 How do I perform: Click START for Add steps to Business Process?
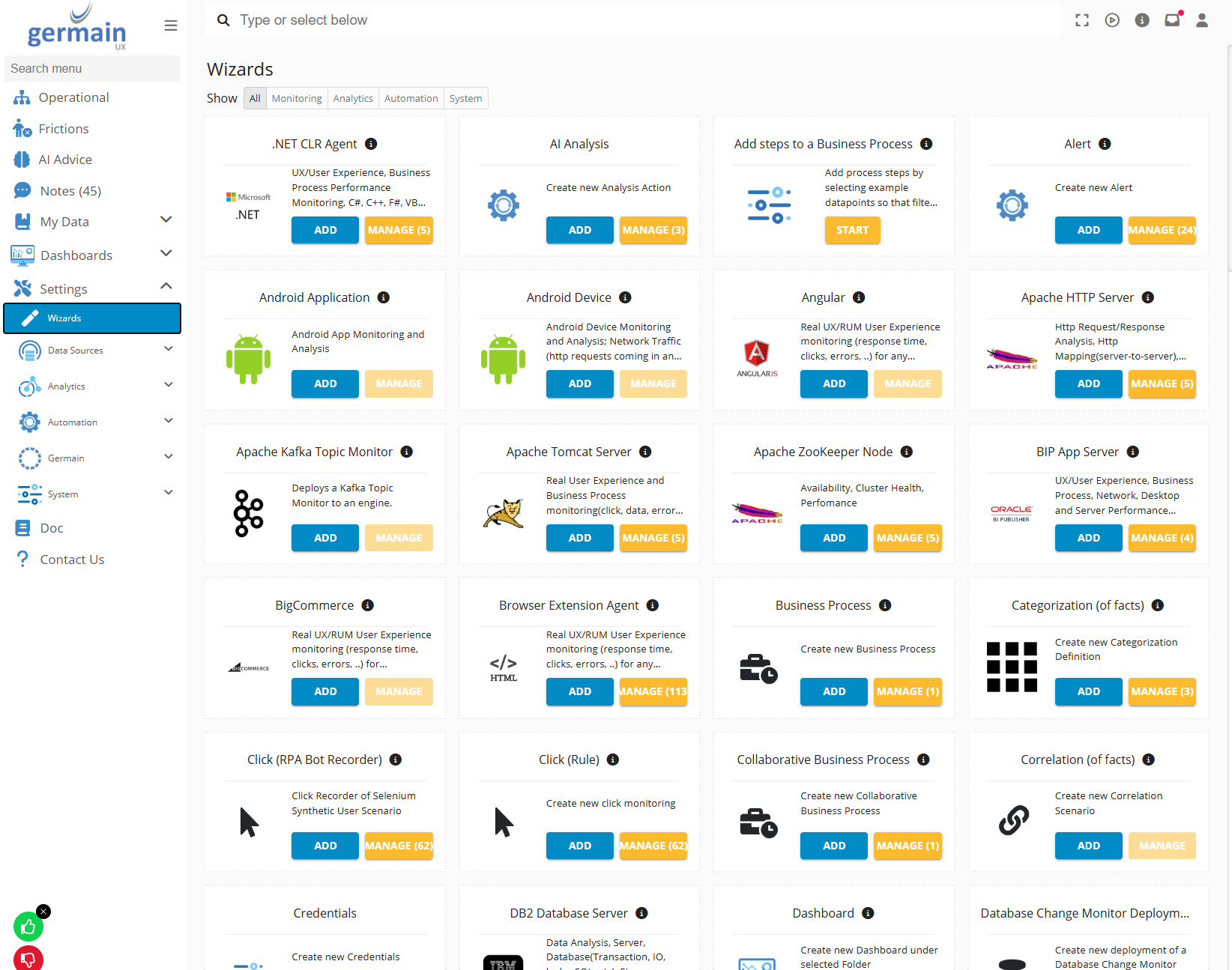pyautogui.click(x=852, y=230)
